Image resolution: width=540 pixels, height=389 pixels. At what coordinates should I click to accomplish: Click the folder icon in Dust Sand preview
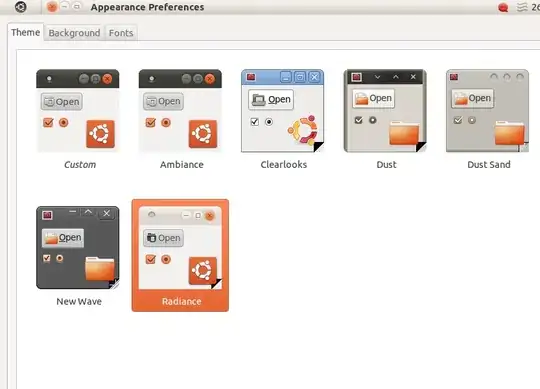click(510, 133)
